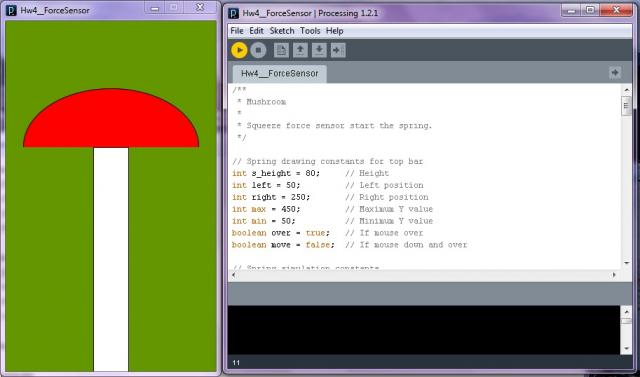
Task: Click the console's scroll down arrow
Action: [x=627, y=349]
